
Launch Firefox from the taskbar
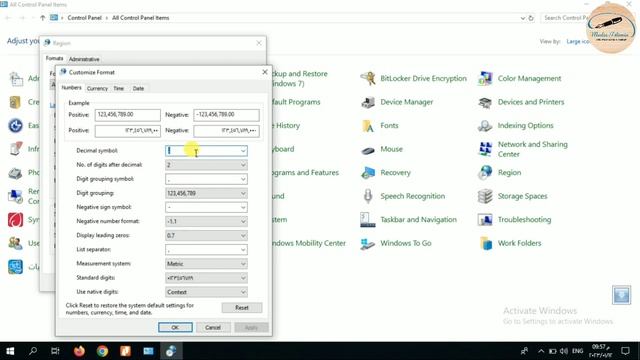[79, 351]
